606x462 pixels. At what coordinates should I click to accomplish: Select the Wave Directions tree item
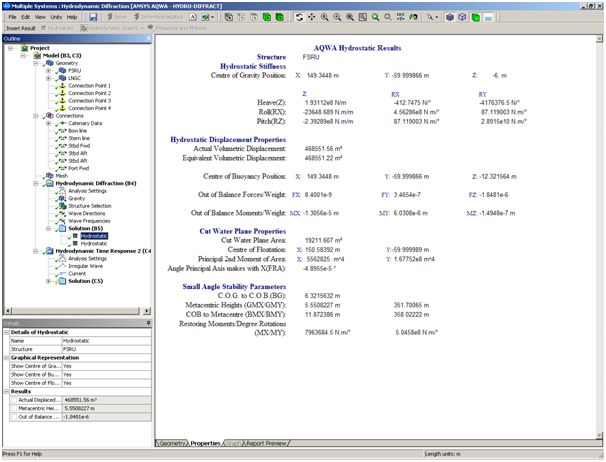[x=87, y=213]
